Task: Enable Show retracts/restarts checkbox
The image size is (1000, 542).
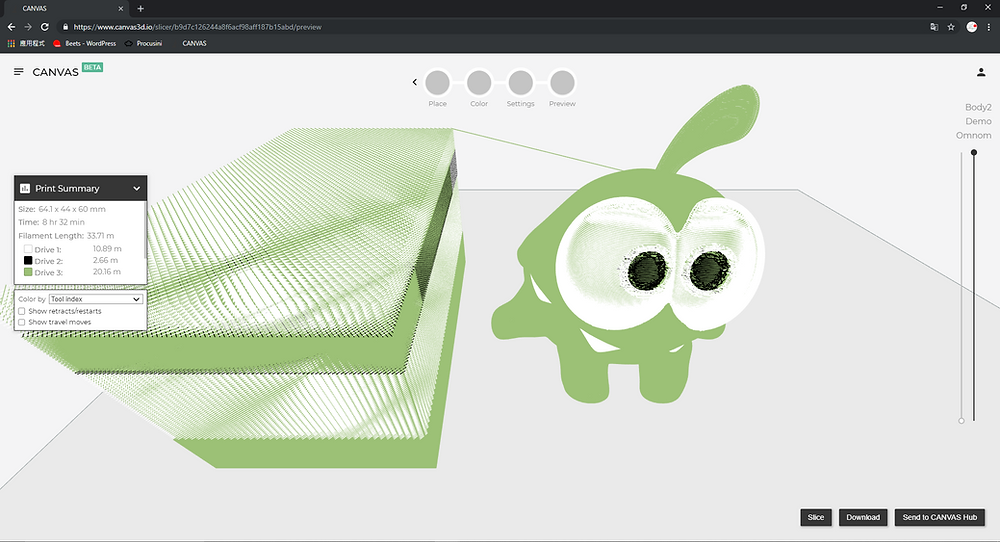Action: coord(22,311)
